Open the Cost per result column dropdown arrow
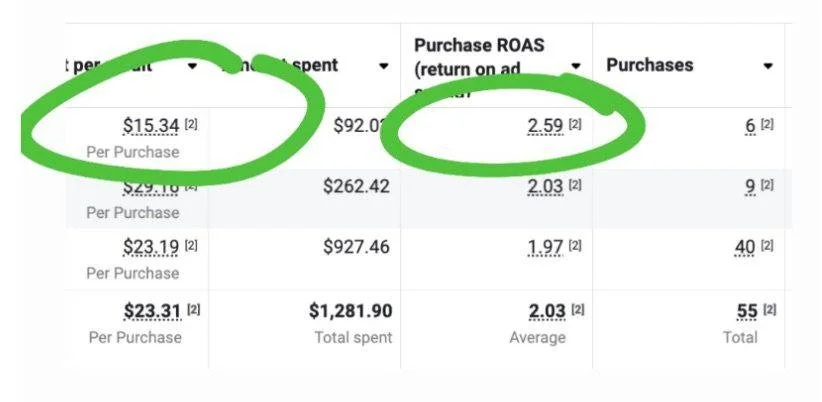 pyautogui.click(x=192, y=66)
